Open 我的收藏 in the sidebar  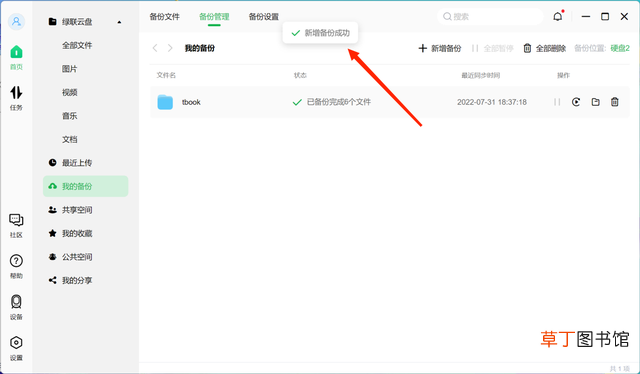pyautogui.click(x=77, y=234)
